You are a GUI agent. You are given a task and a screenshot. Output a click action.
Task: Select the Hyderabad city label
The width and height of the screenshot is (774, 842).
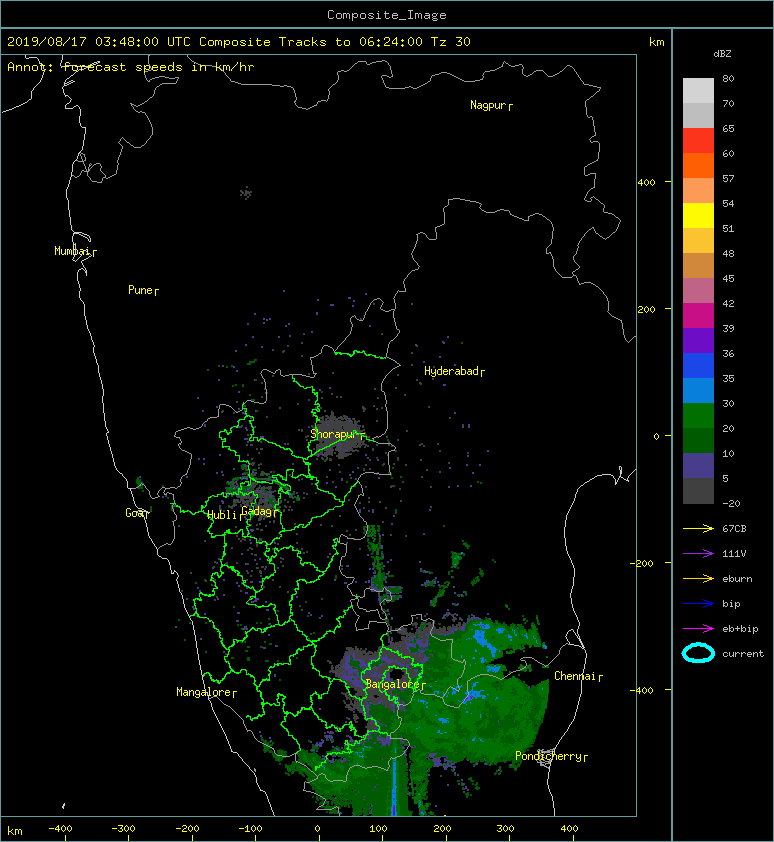[451, 372]
